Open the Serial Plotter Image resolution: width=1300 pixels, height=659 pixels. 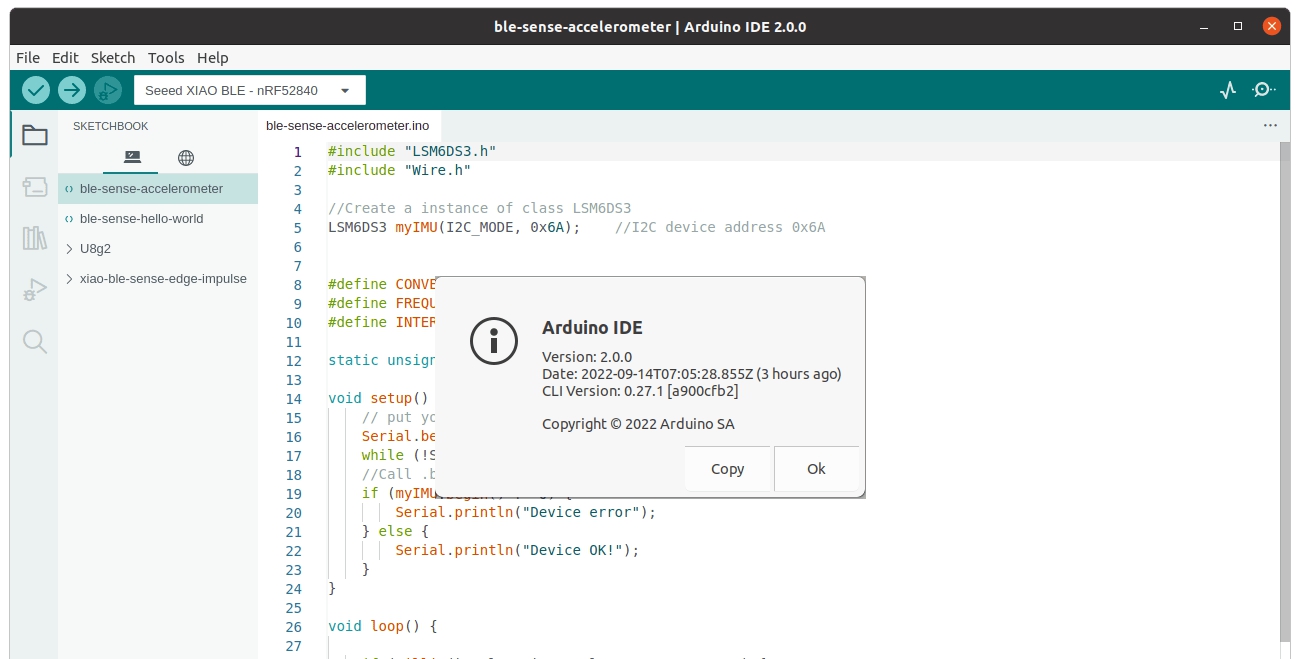[1227, 90]
